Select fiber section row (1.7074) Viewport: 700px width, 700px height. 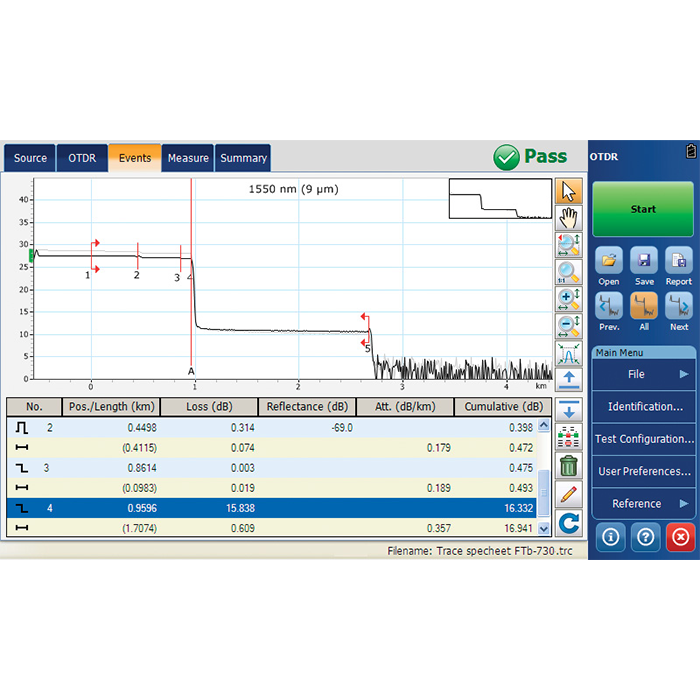coord(271,528)
